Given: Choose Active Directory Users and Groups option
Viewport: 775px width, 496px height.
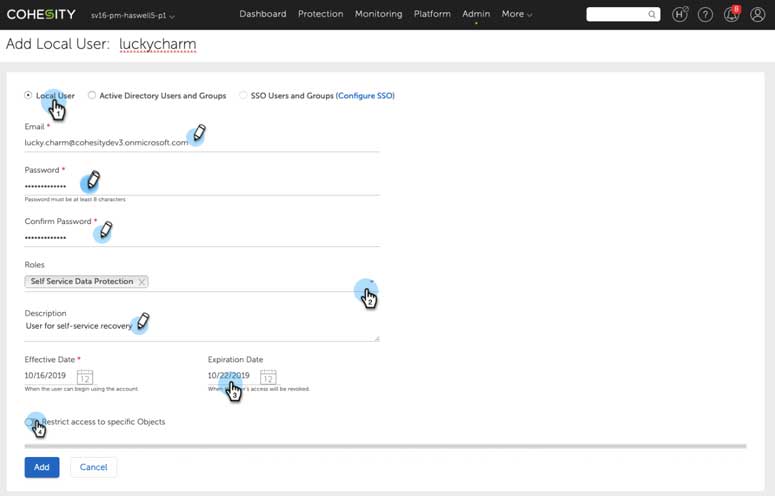Looking at the screenshot, I should click(x=92, y=96).
